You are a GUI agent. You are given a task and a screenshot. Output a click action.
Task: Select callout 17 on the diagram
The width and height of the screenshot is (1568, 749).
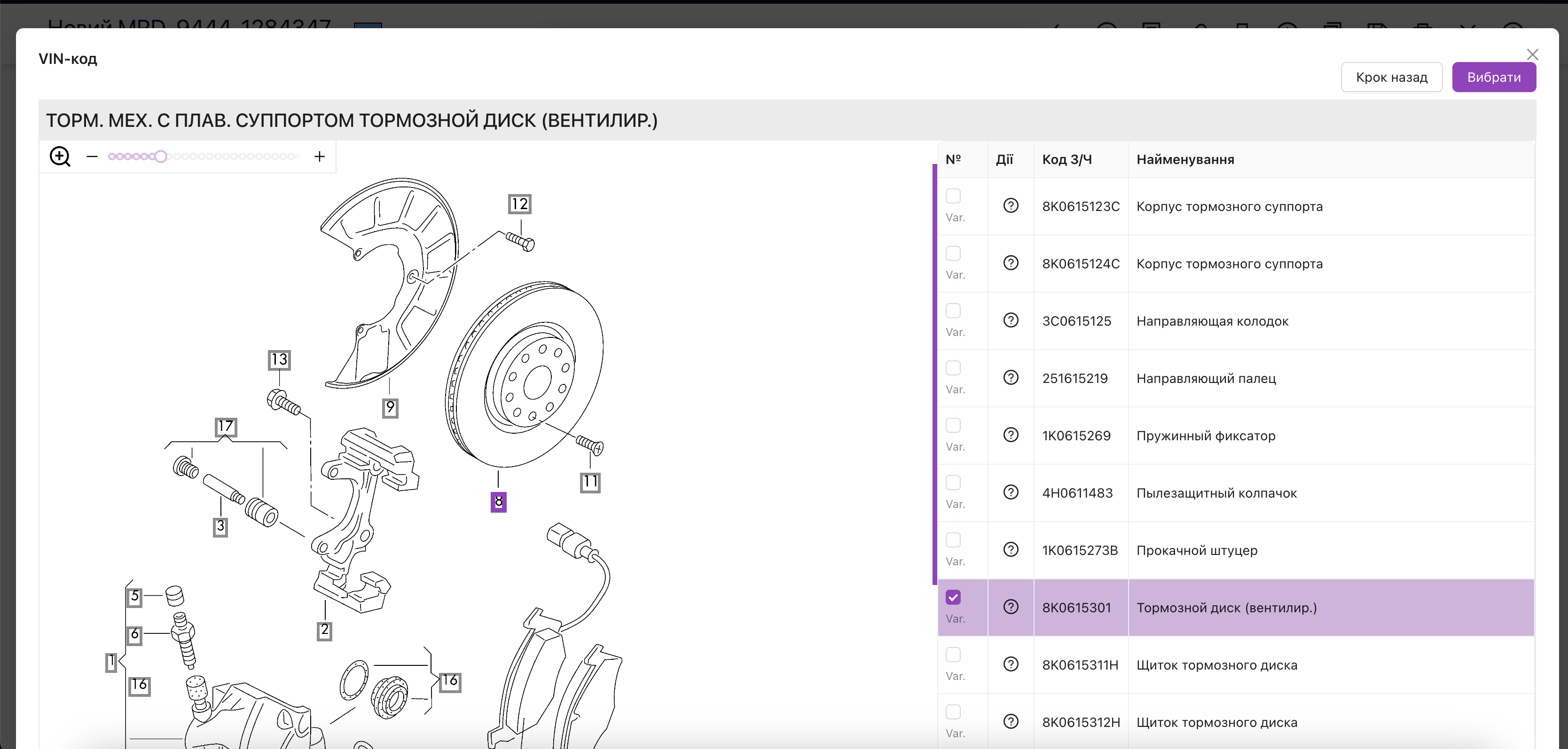coord(225,427)
